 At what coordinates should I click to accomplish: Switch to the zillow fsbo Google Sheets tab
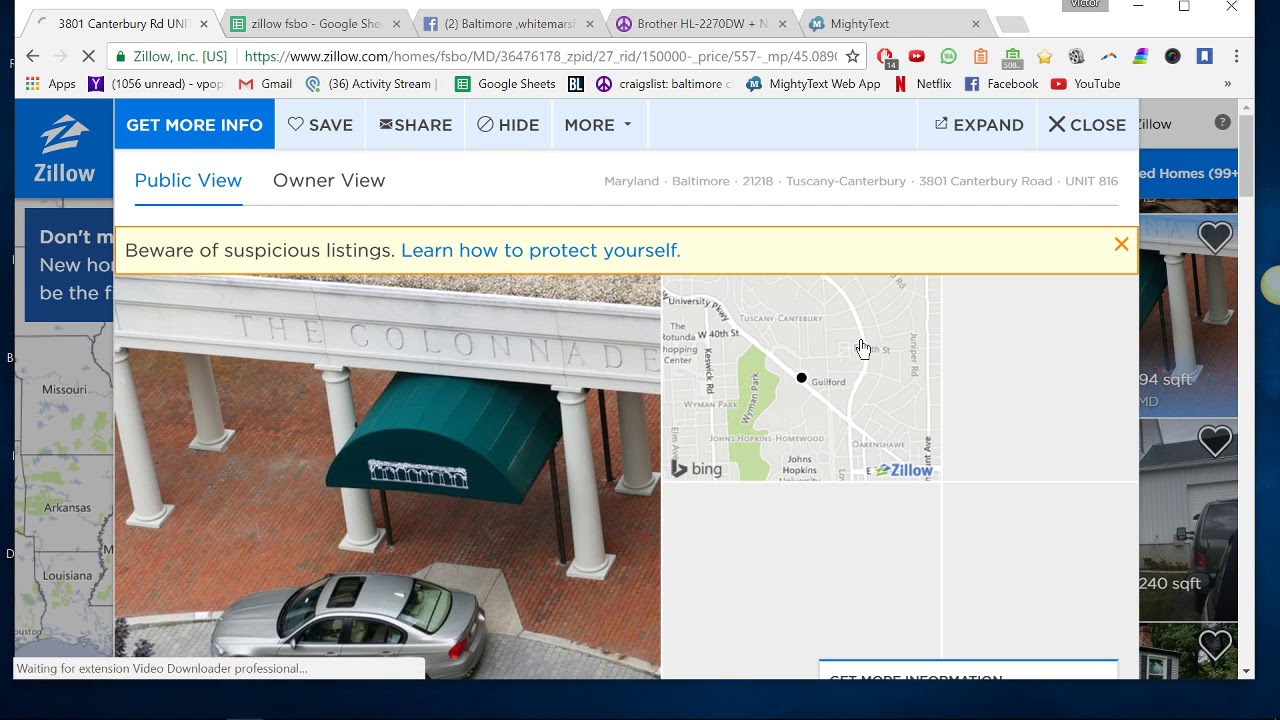click(315, 24)
